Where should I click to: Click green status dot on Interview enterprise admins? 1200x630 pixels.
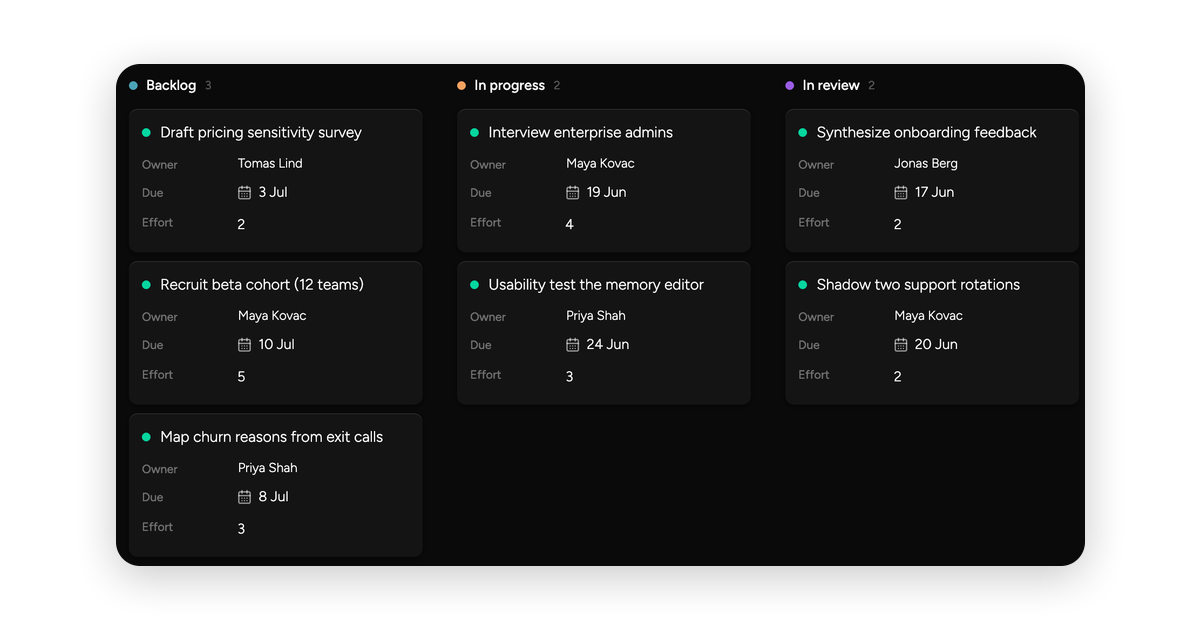[474, 132]
